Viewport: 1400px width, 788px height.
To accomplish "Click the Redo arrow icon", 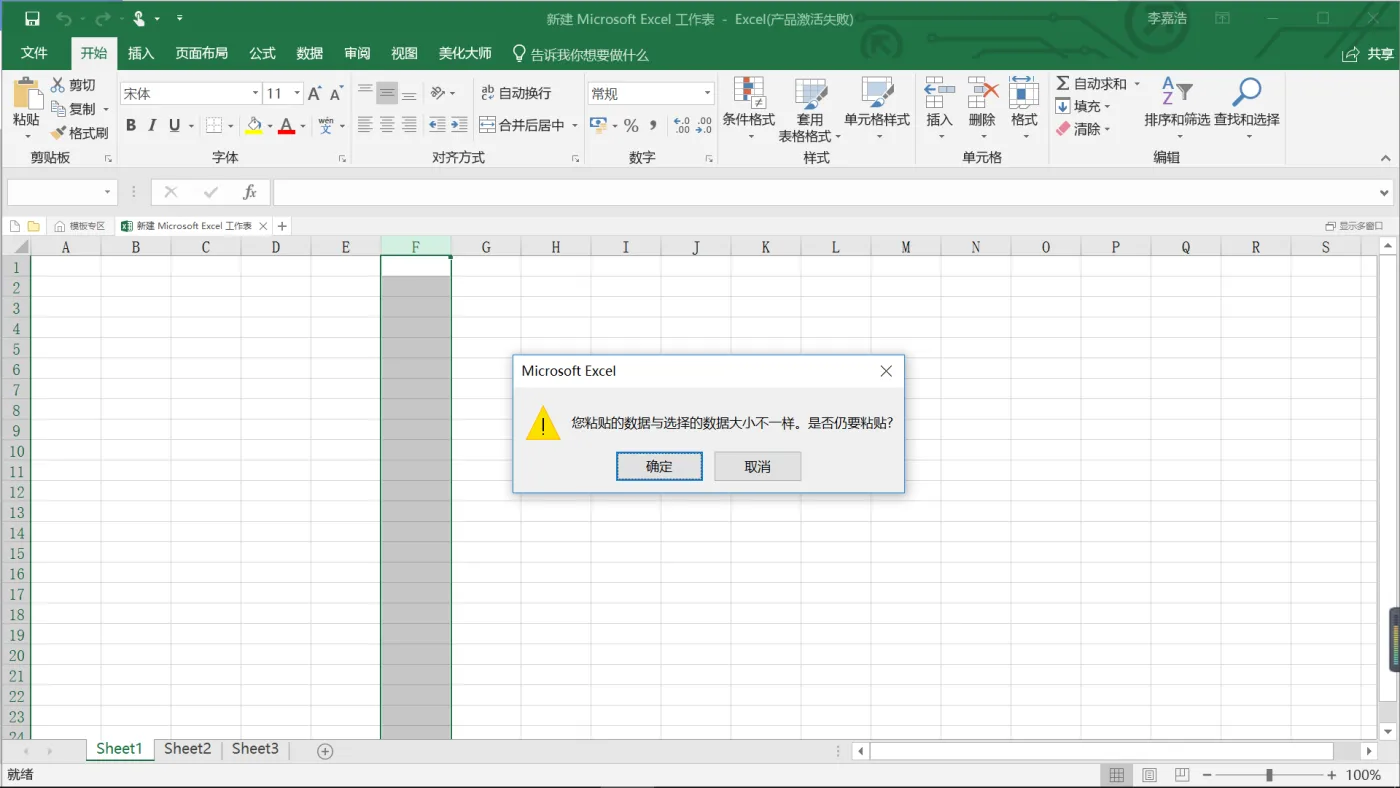I will coord(102,19).
